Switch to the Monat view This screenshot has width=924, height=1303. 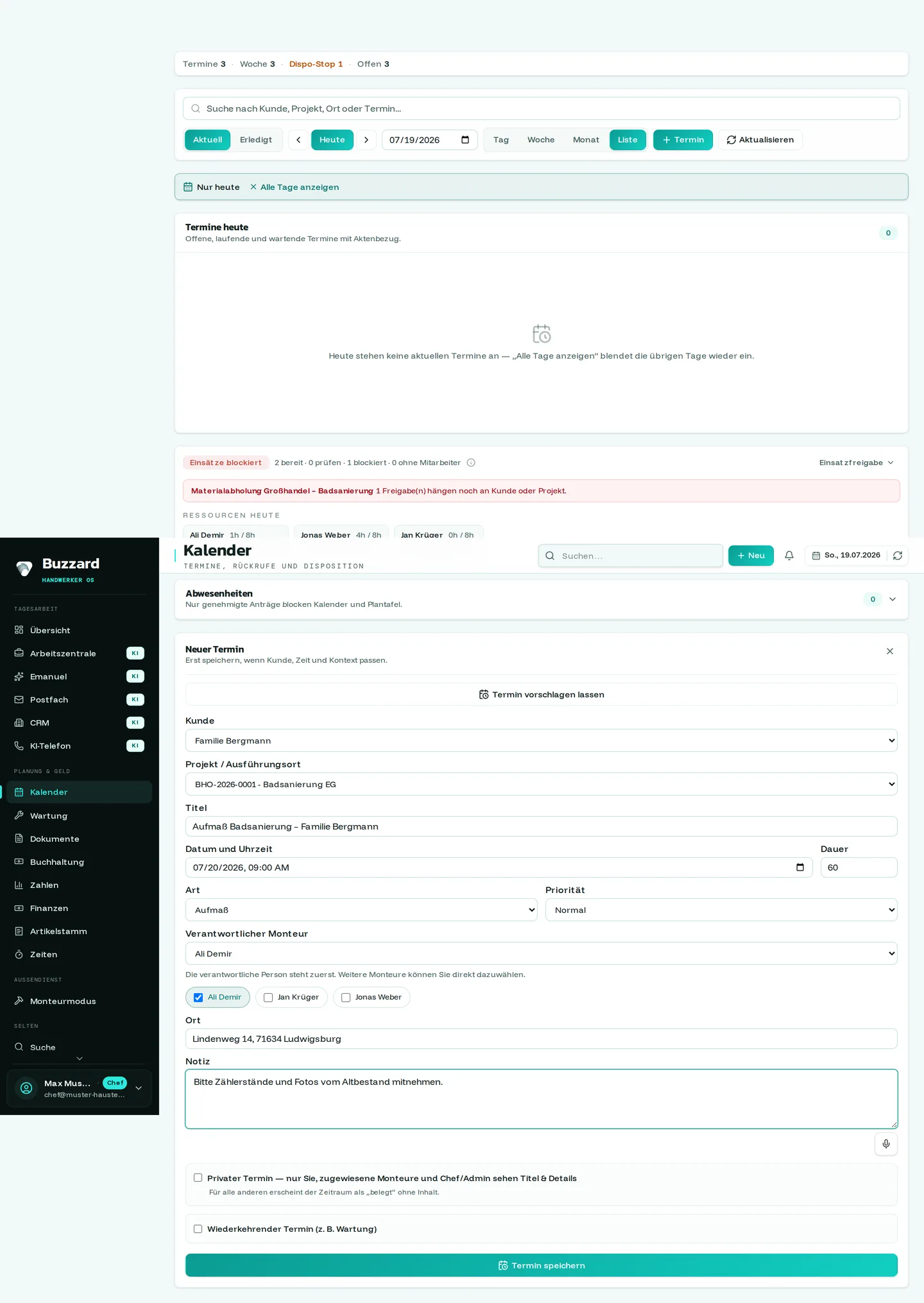coord(586,140)
